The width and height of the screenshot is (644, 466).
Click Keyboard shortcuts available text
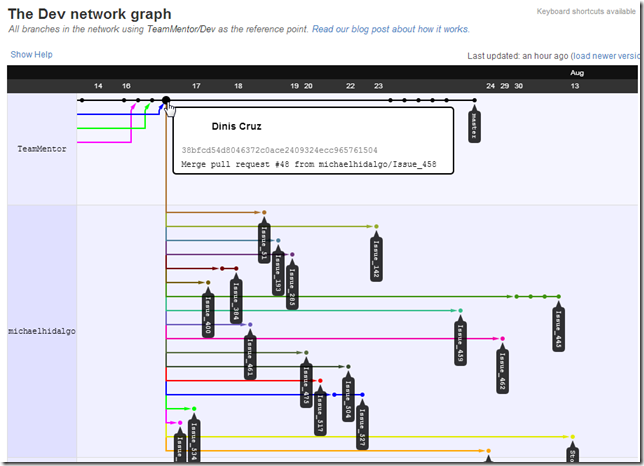coord(585,11)
